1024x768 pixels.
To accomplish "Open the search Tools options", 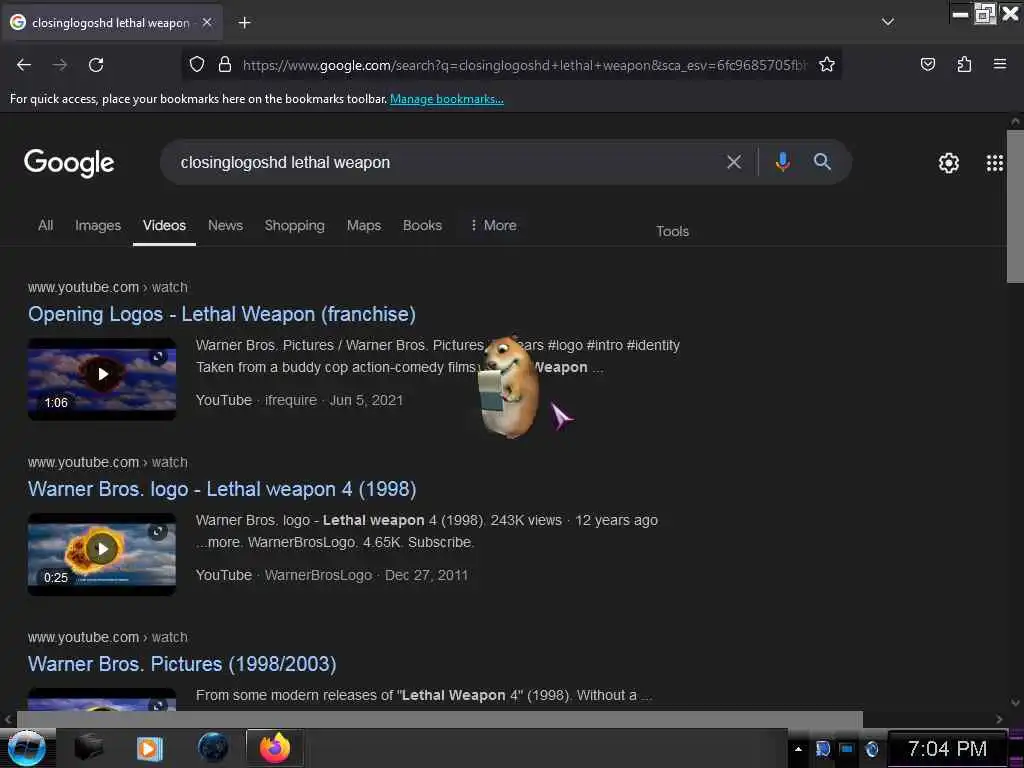I will [673, 231].
